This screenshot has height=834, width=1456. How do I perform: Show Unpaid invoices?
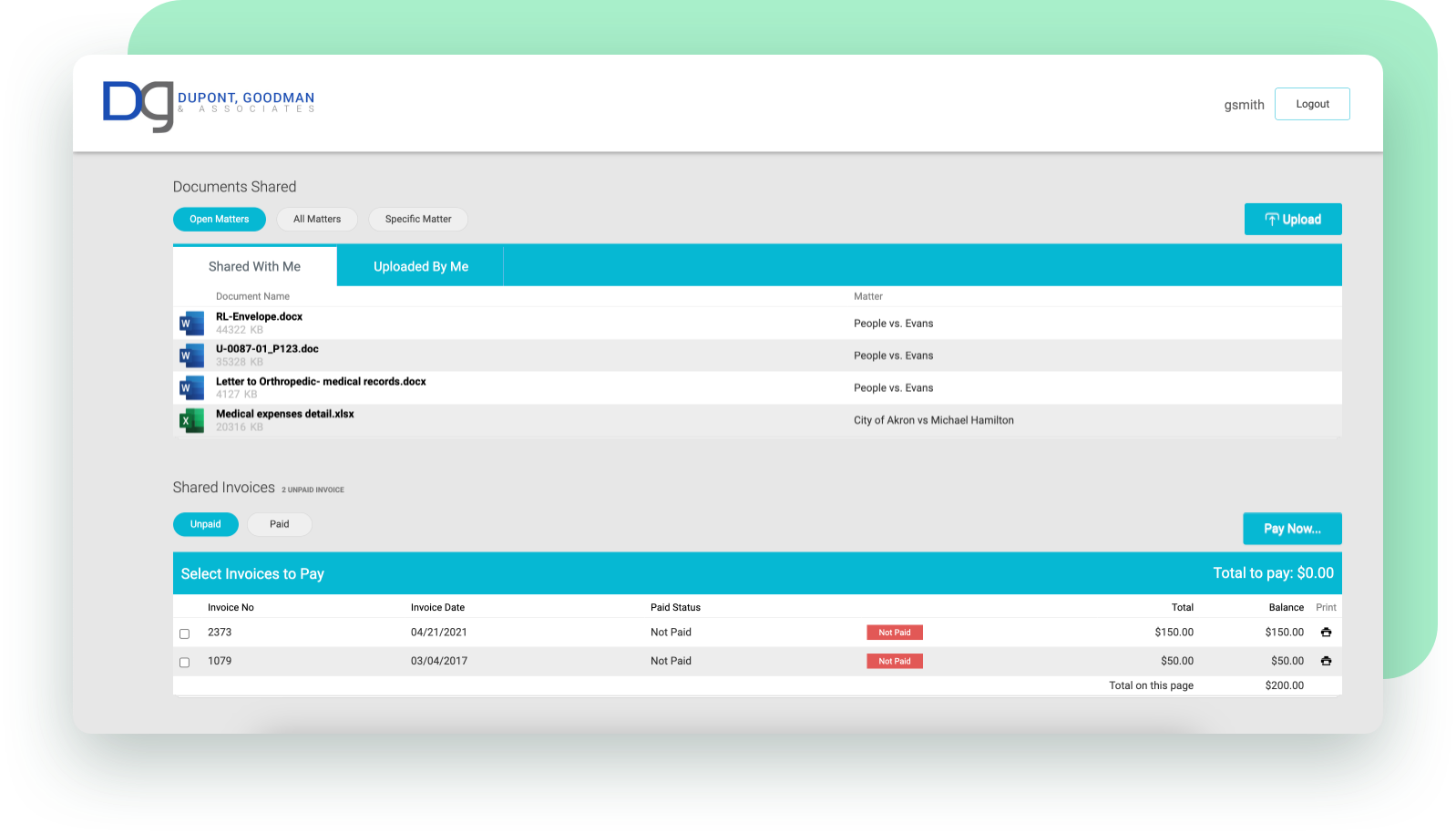pos(206,525)
